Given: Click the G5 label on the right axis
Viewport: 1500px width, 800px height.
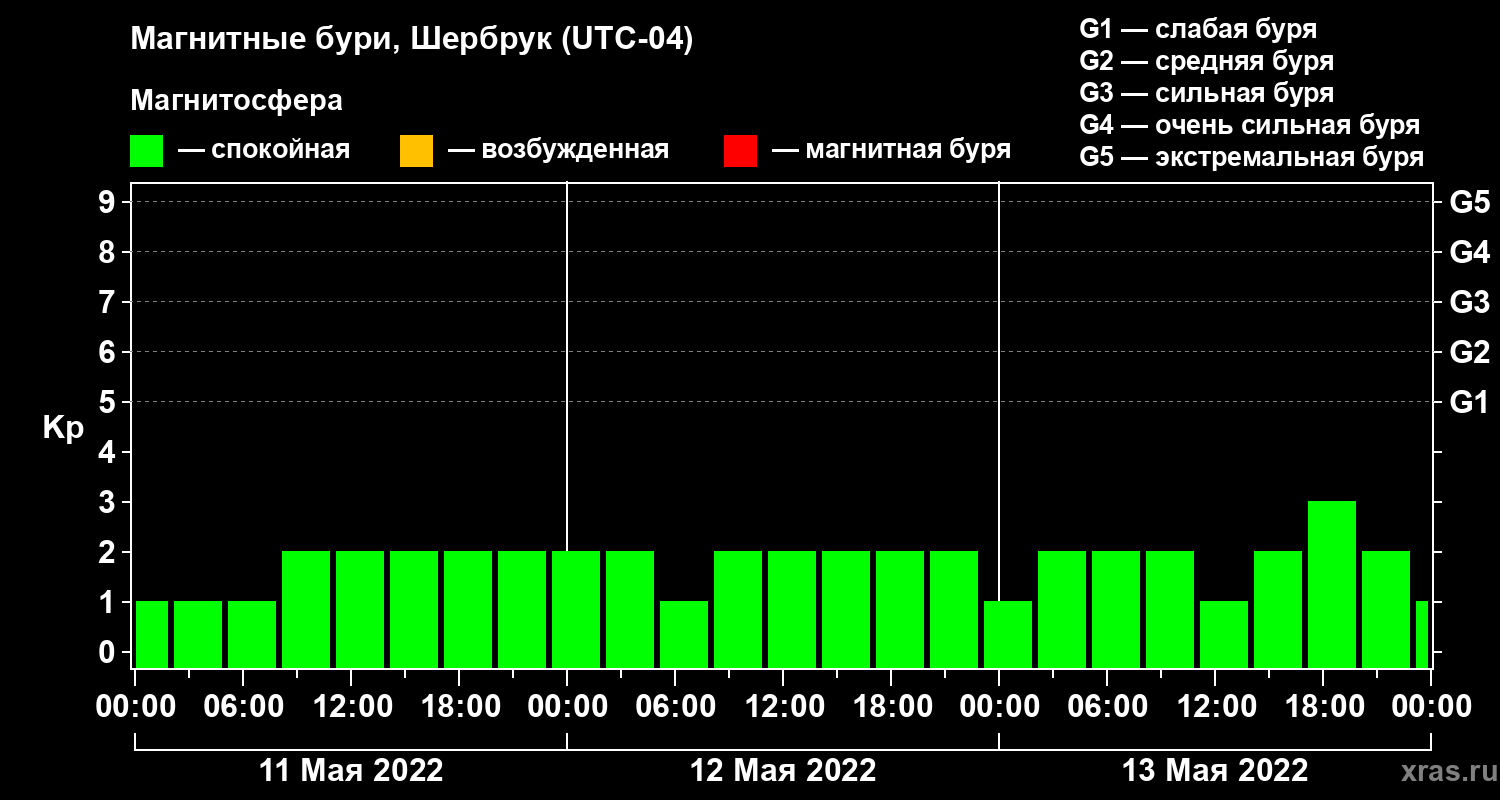Looking at the screenshot, I should tap(1469, 202).
